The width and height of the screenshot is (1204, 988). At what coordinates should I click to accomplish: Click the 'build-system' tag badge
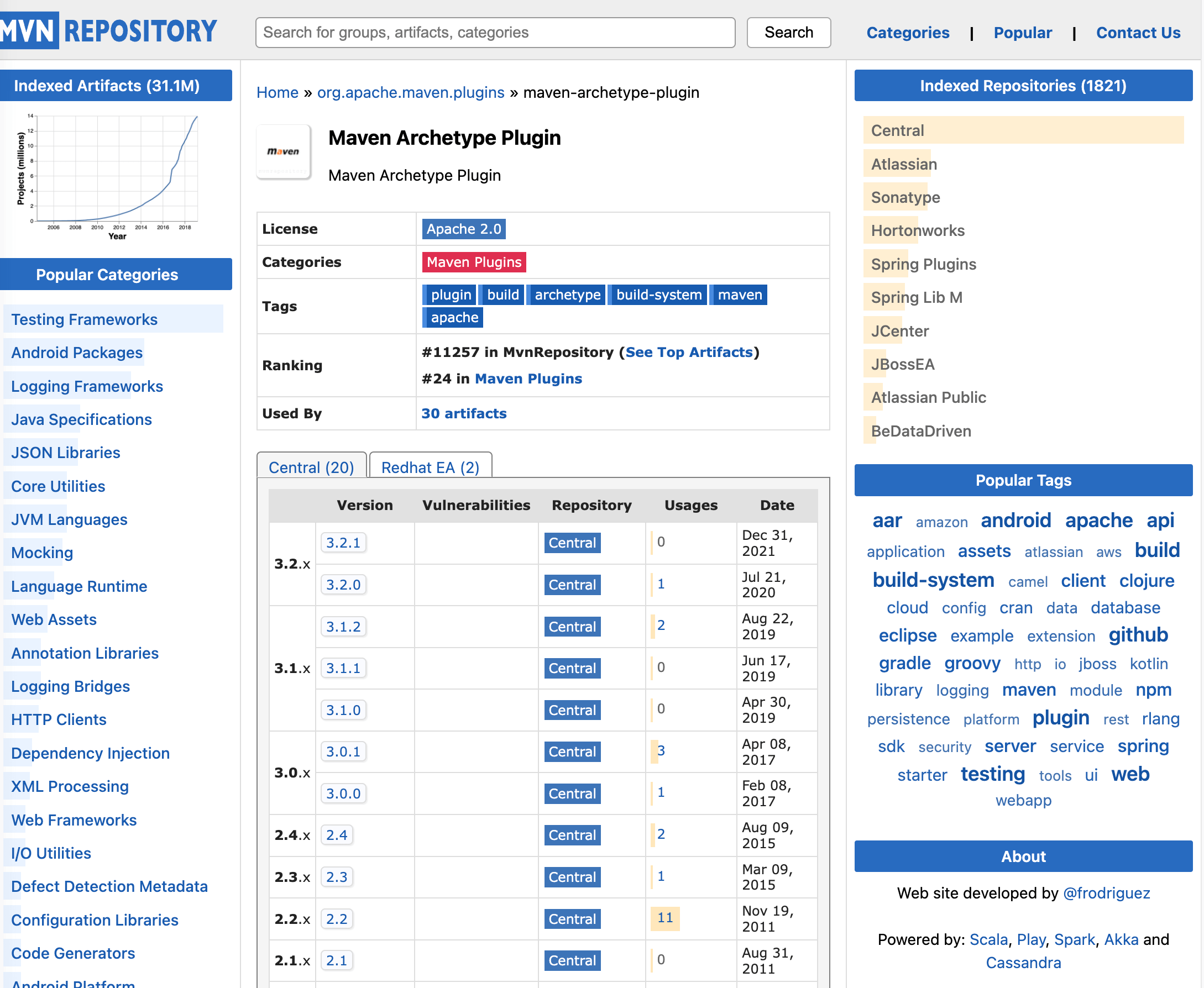[x=658, y=294]
